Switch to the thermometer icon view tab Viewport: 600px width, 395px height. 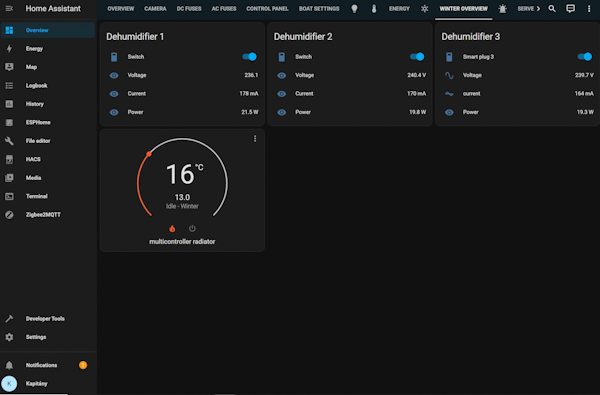coord(374,9)
